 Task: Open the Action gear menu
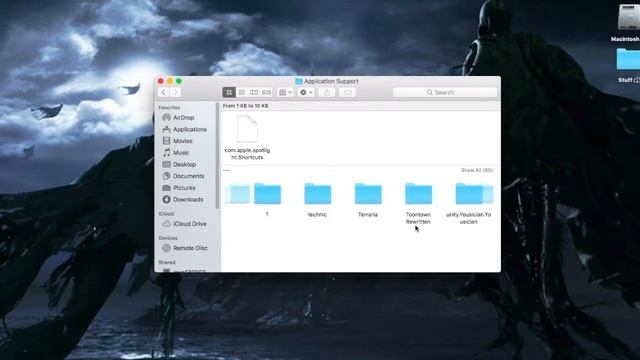[306, 92]
